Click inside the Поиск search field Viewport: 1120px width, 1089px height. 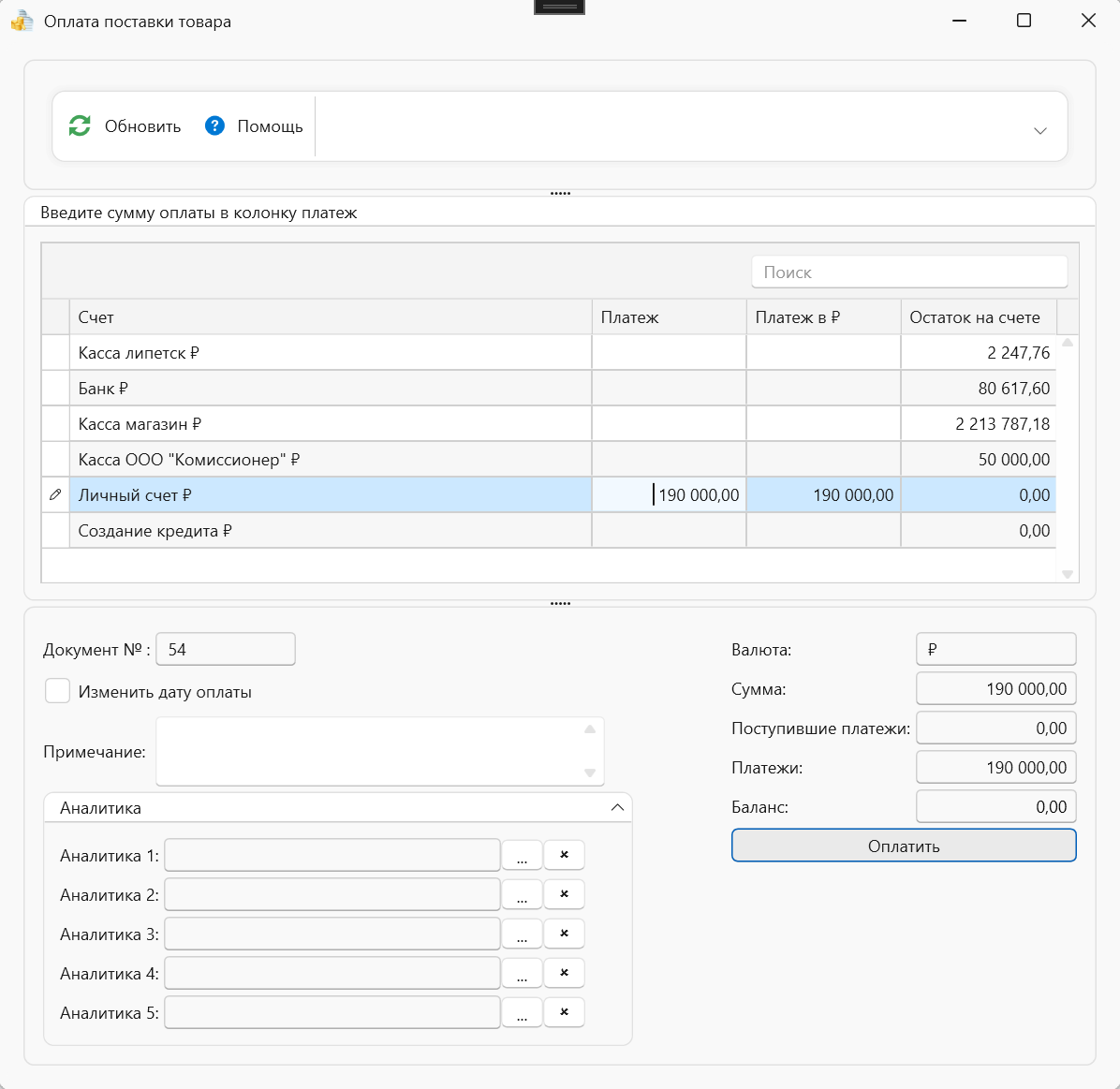pos(907,272)
